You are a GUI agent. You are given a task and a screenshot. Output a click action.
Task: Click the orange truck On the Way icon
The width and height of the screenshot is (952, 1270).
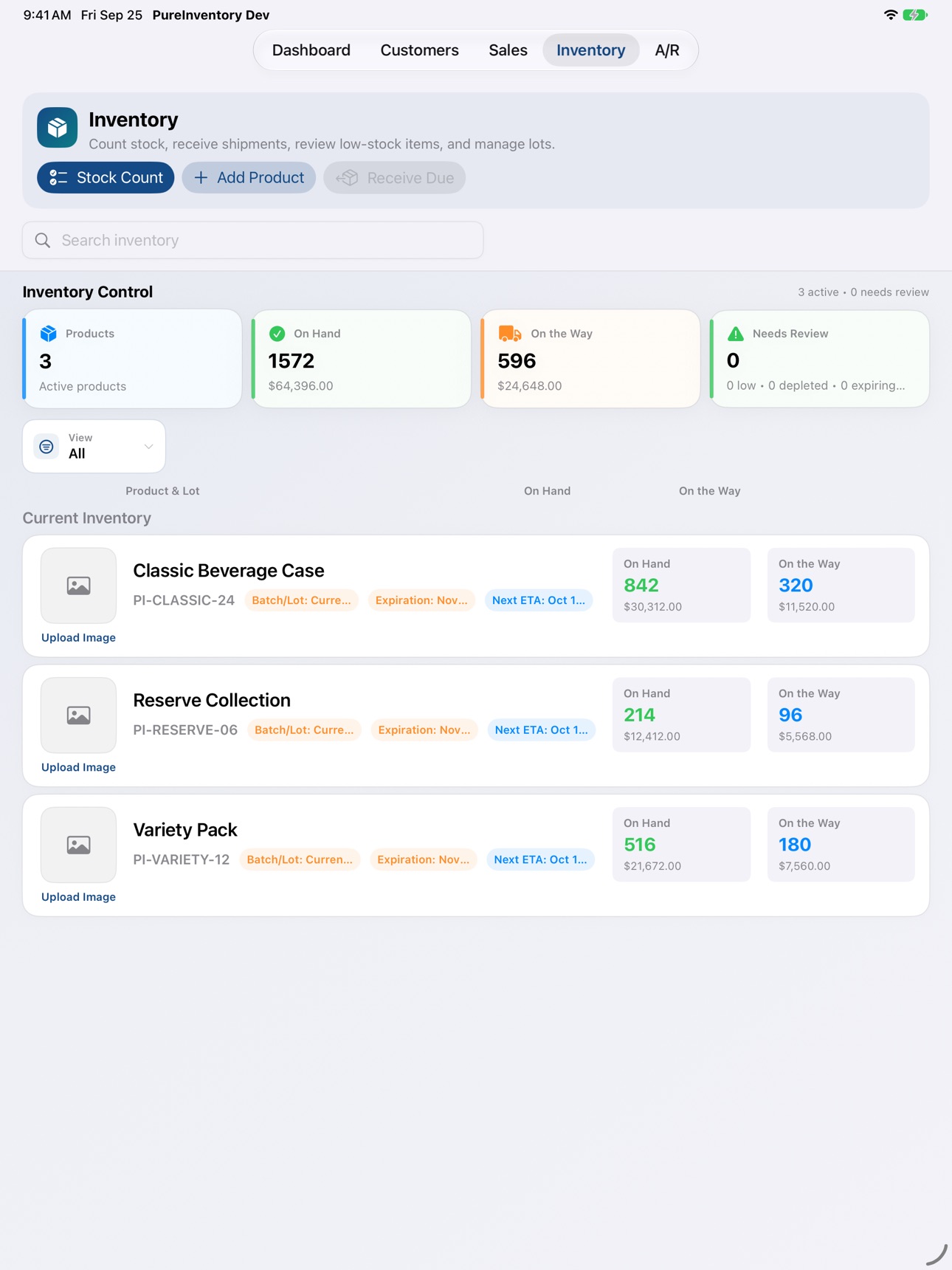click(510, 334)
